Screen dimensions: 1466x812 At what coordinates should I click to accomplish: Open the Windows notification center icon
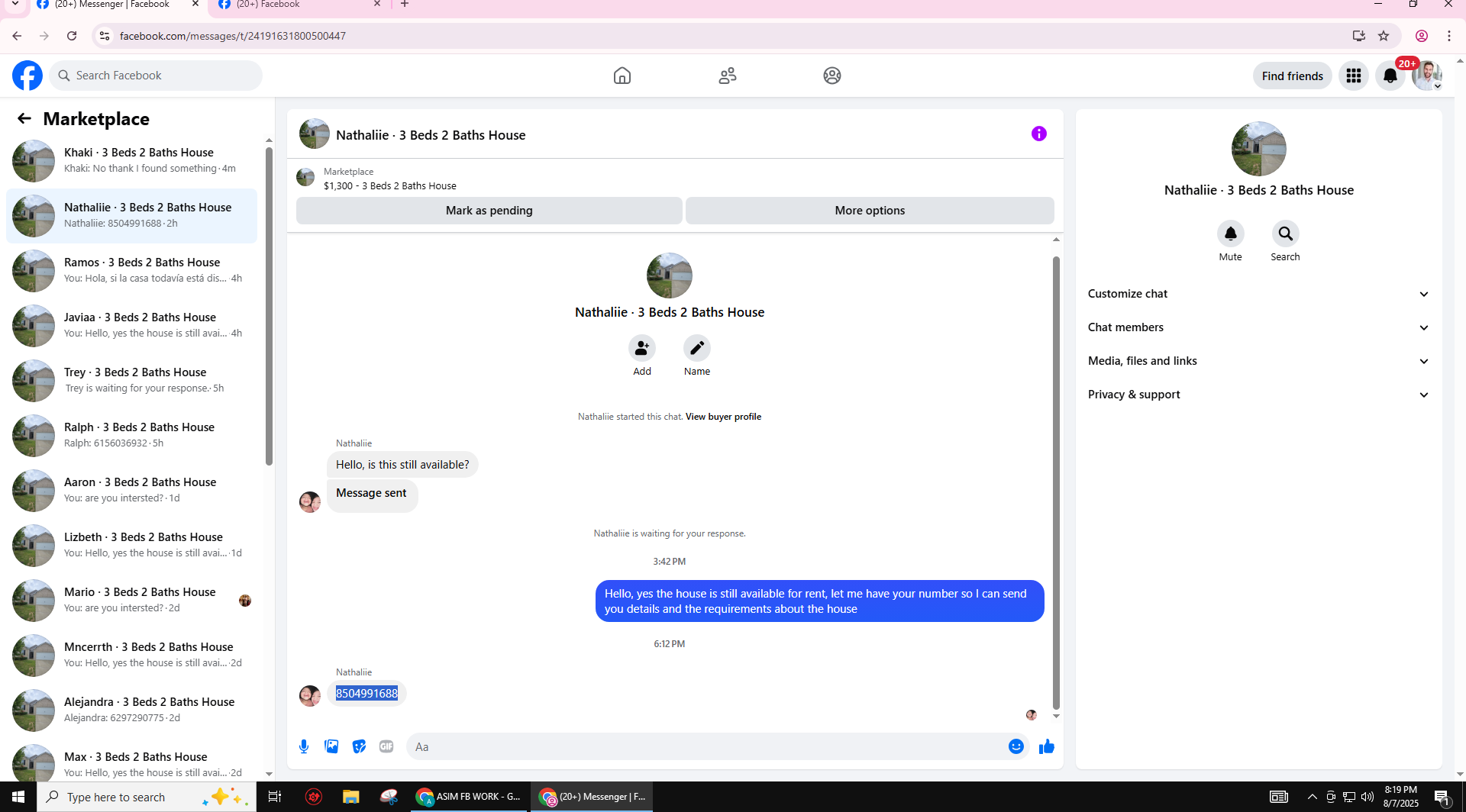[x=1442, y=797]
